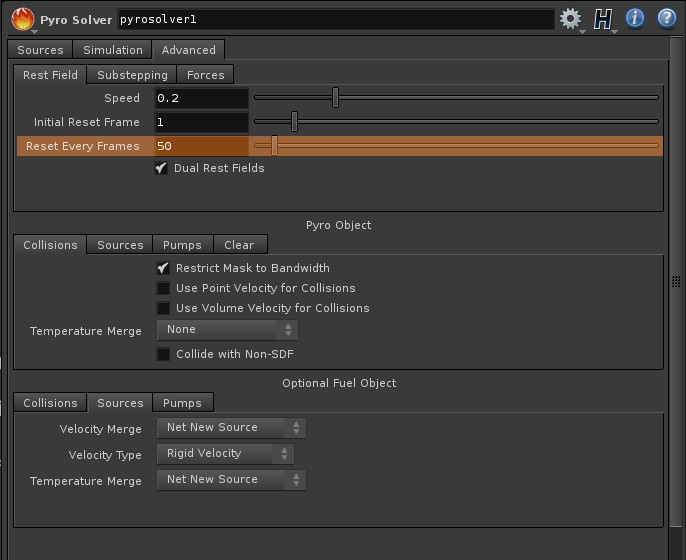Image resolution: width=686 pixels, height=560 pixels.
Task: Open the Pyro Object Clear tab
Action: [x=239, y=245]
